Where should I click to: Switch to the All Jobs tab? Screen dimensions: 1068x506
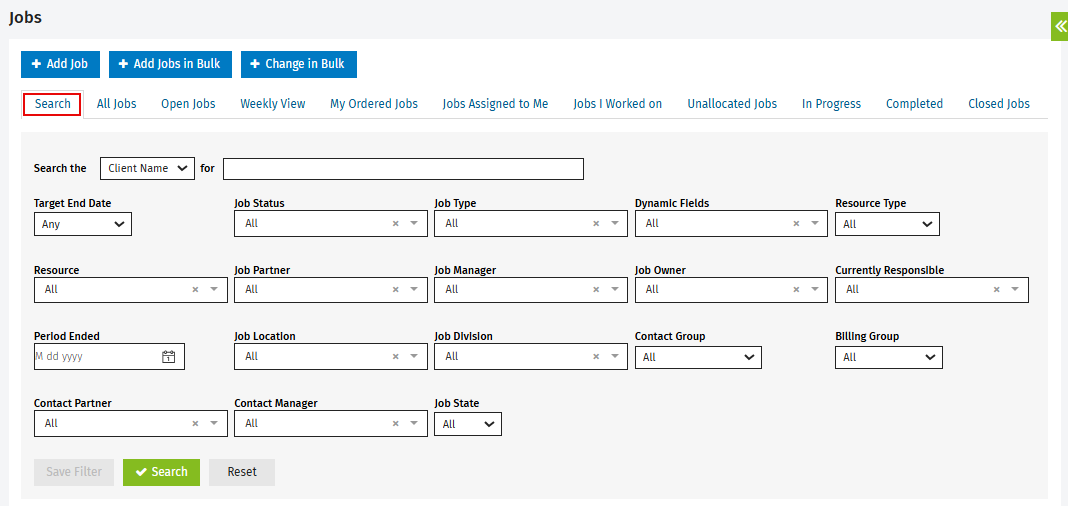pos(116,104)
